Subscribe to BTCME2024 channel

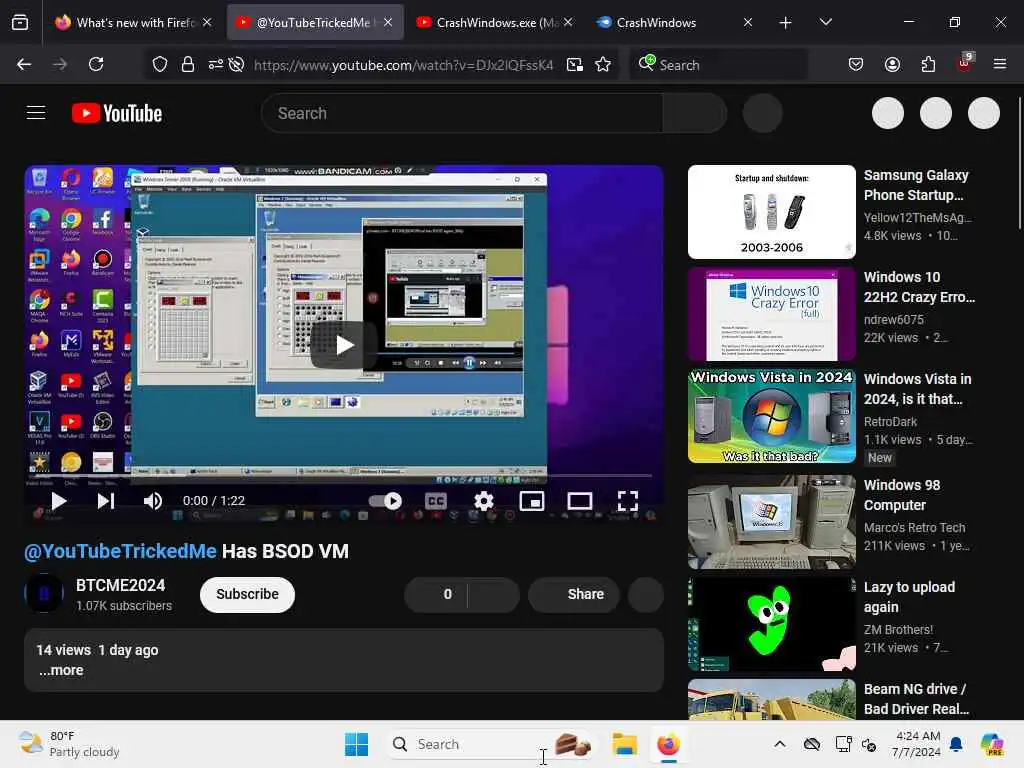pos(247,594)
